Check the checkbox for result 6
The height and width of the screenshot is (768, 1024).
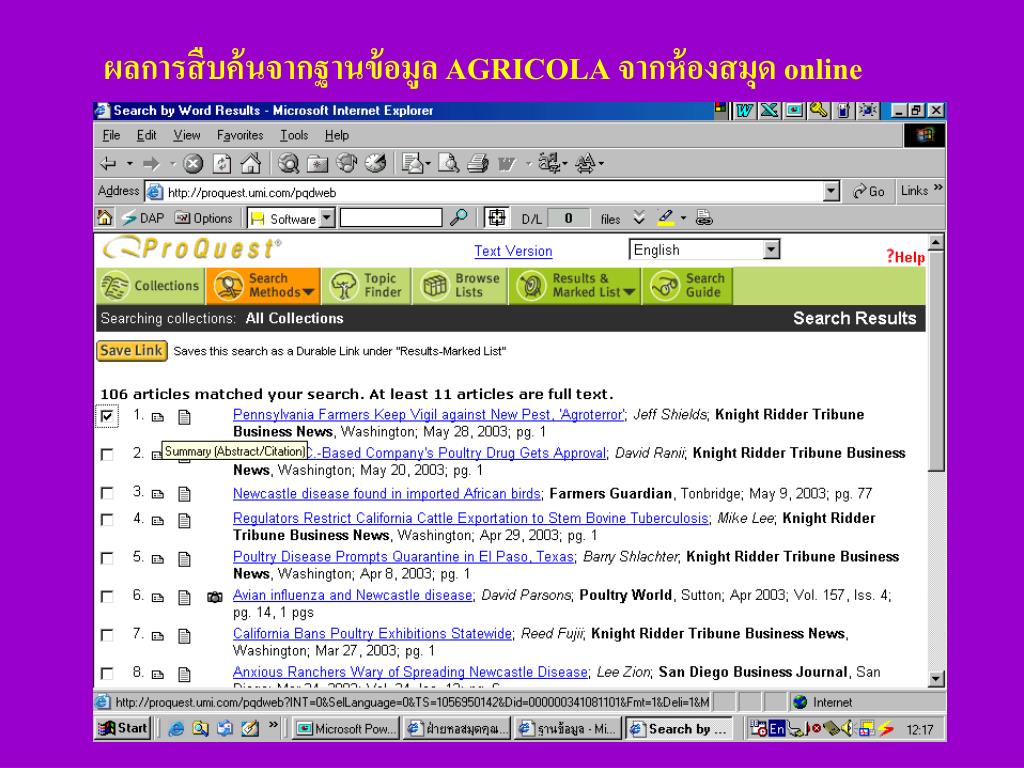[108, 597]
